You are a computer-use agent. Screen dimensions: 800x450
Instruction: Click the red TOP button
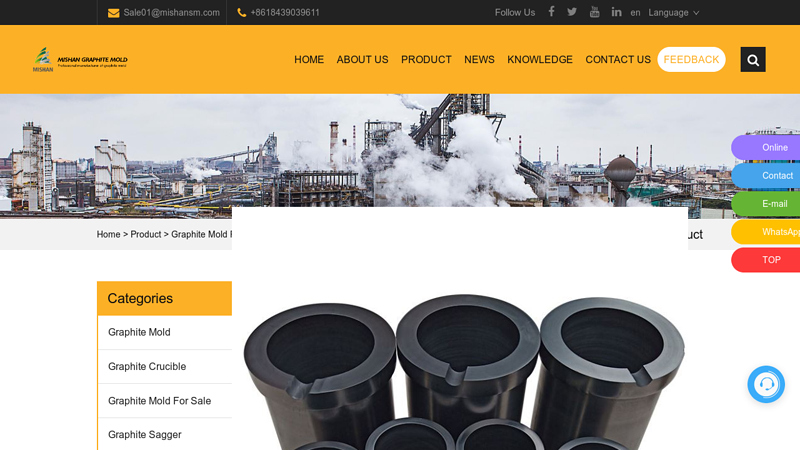click(770, 260)
